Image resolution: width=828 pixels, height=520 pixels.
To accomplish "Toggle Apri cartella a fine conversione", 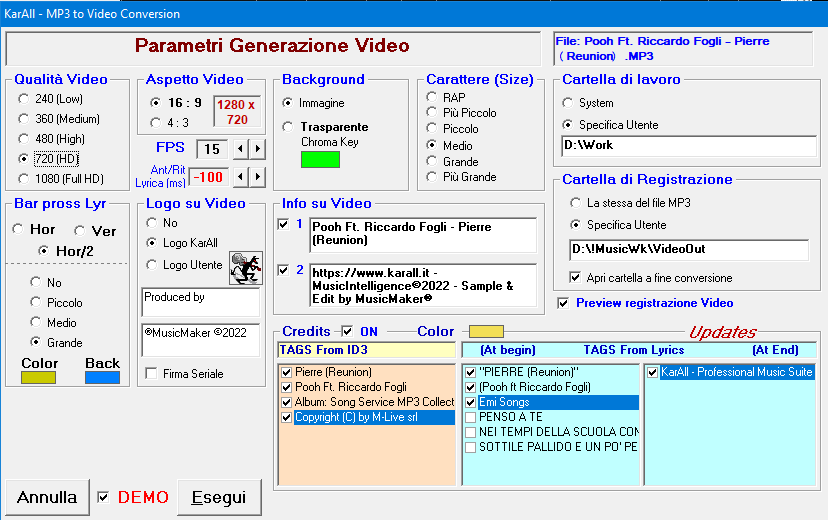I will click(575, 278).
